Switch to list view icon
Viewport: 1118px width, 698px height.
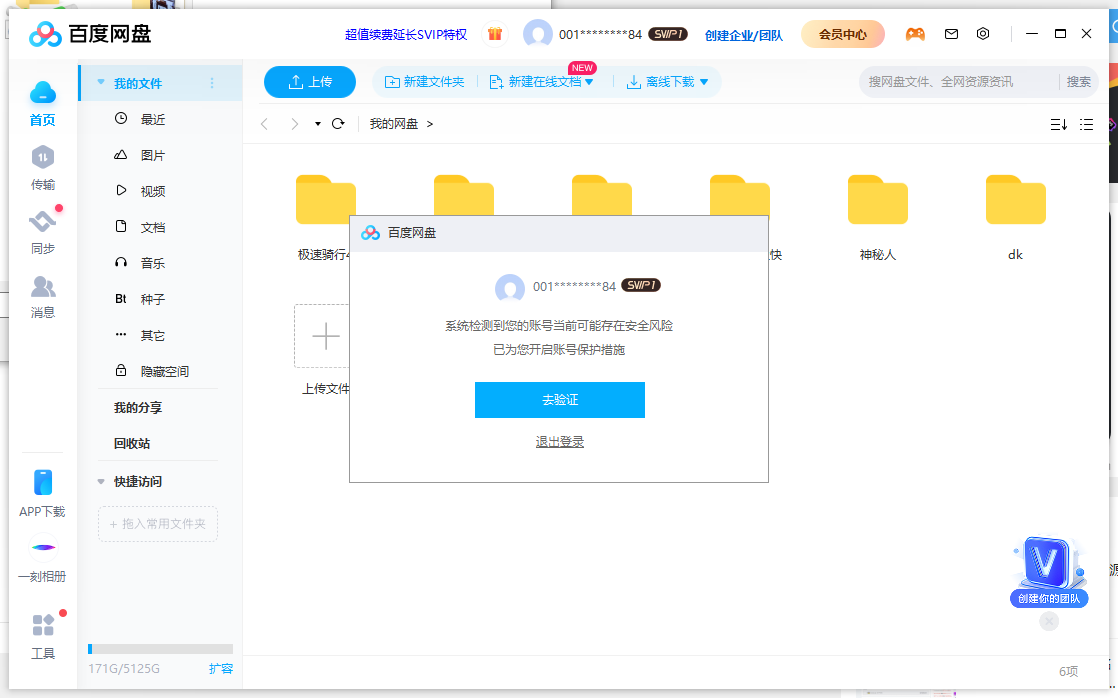(x=1086, y=125)
